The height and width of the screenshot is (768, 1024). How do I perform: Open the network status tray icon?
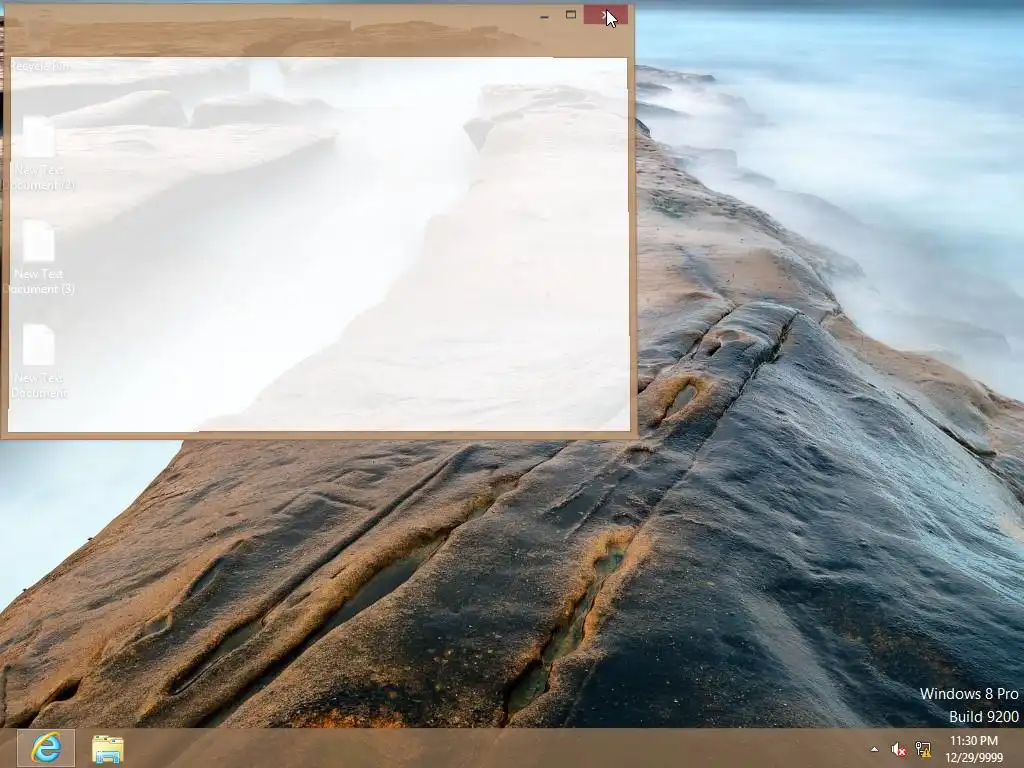click(923, 749)
